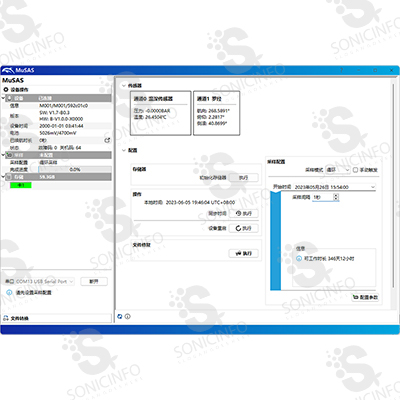Click the device reset execute icon
The height and width of the screenshot is (400, 400).
coord(238,228)
